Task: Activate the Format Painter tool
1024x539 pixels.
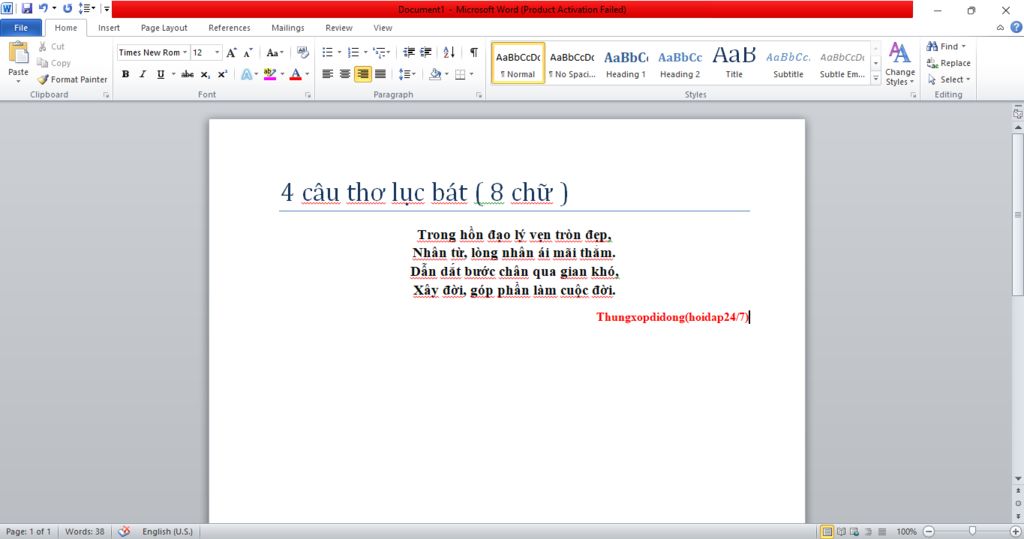Action: 72,79
